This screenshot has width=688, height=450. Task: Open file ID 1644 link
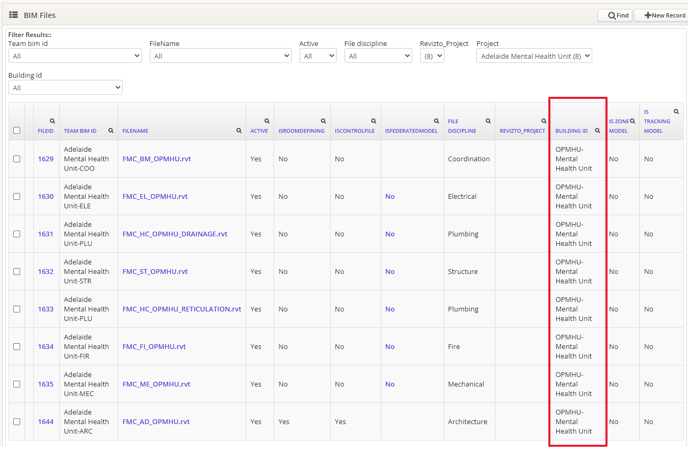46,421
